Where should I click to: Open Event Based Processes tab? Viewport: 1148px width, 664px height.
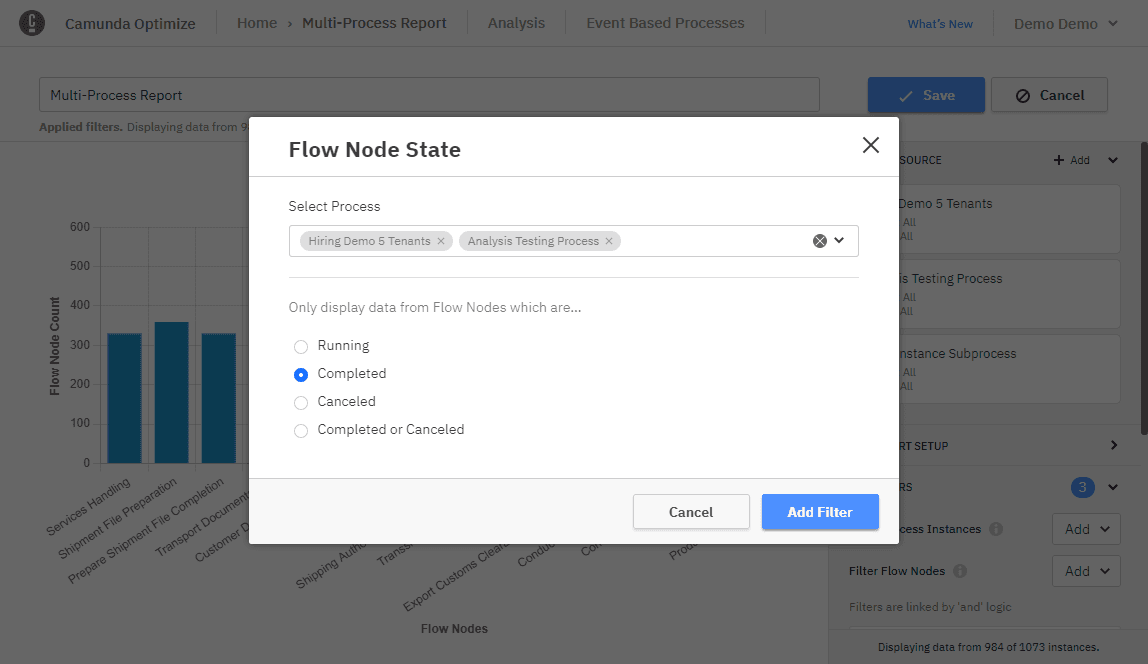665,23
